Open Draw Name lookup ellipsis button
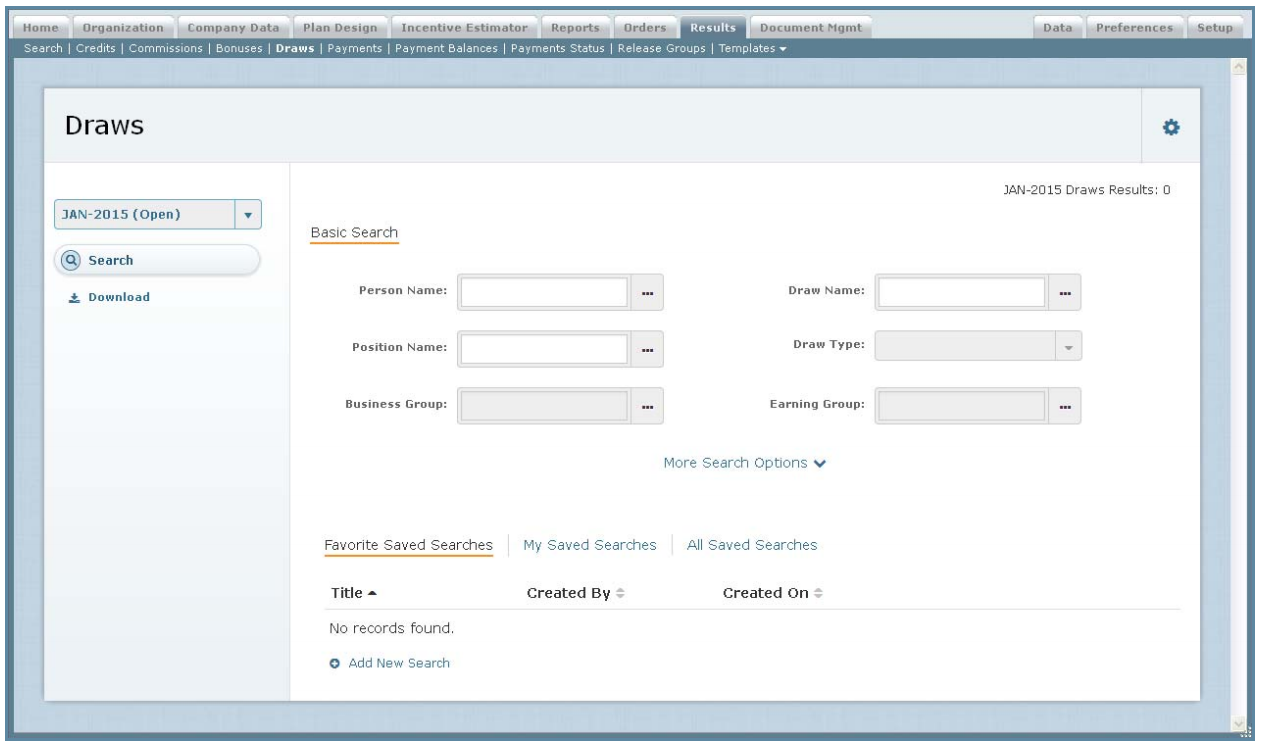 (1065, 293)
